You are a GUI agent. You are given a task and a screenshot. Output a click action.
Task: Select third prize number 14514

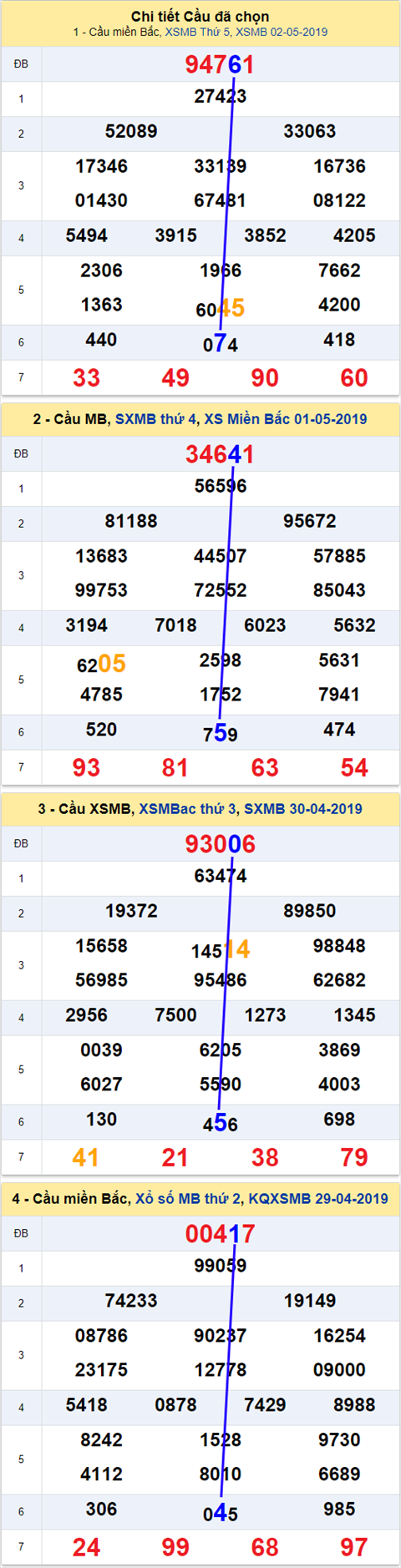221,949
